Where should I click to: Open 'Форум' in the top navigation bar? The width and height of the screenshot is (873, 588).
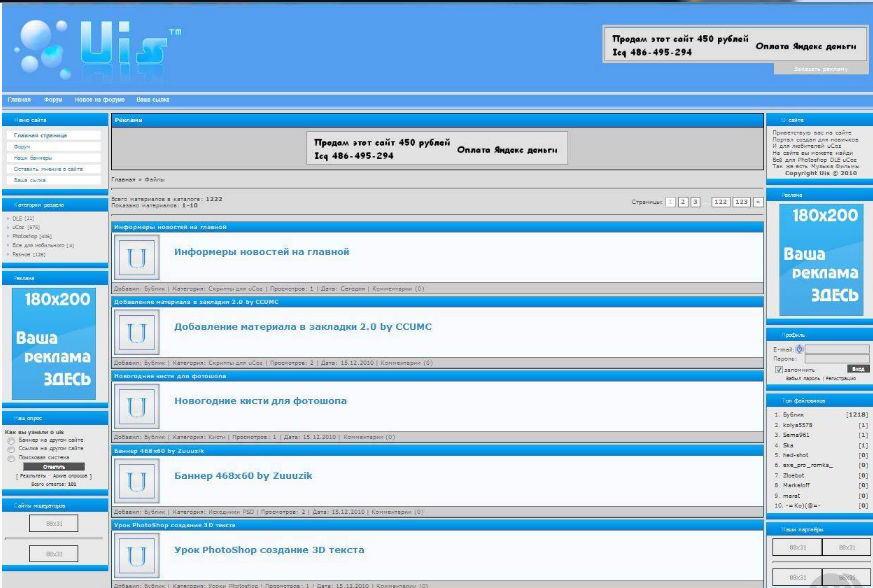(x=53, y=100)
